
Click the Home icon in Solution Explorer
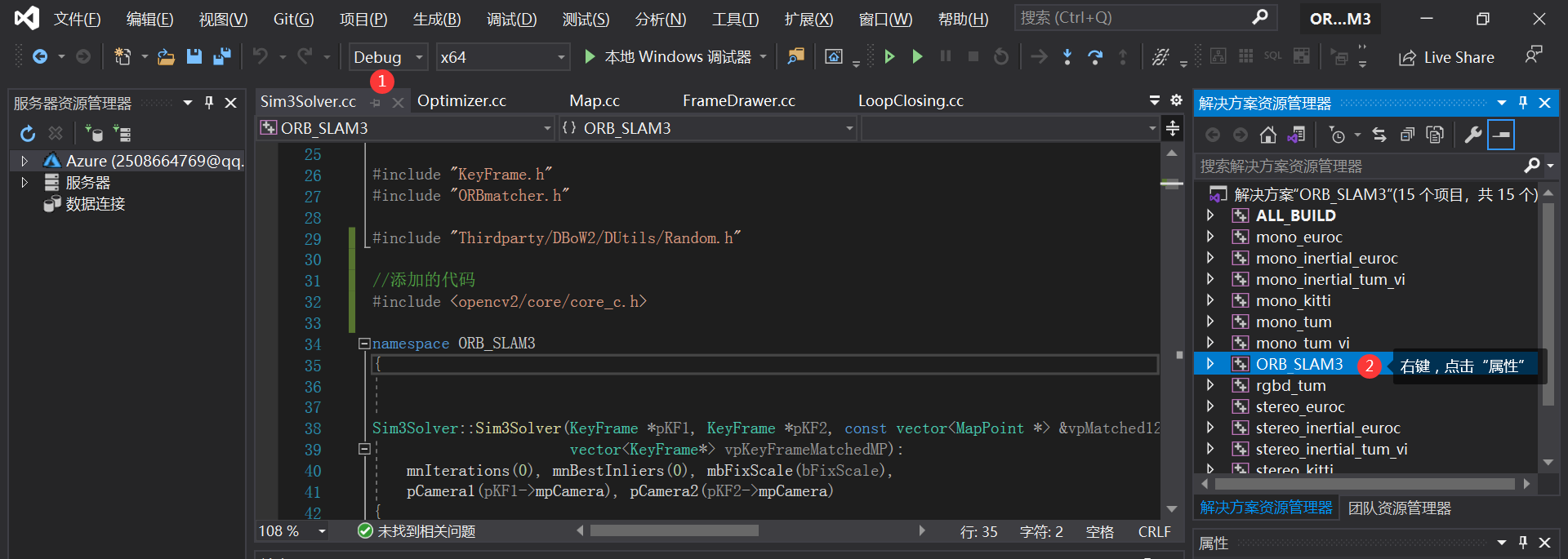pyautogui.click(x=1267, y=135)
